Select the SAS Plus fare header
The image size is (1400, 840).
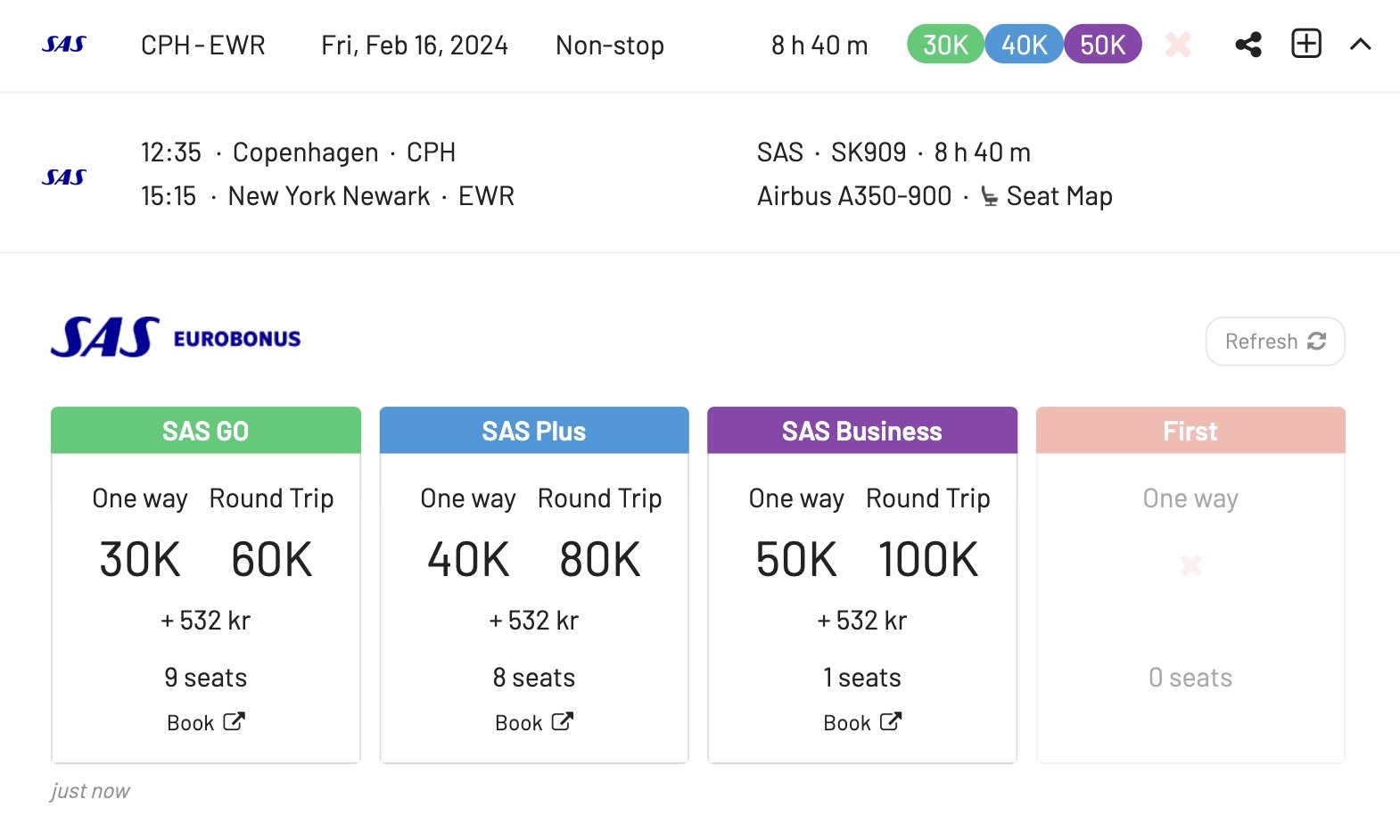534,431
